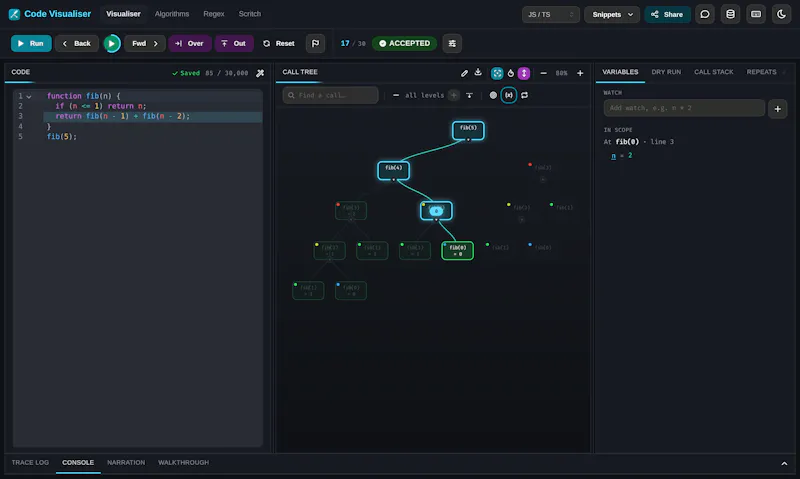Zoom out the call tree

(x=543, y=73)
